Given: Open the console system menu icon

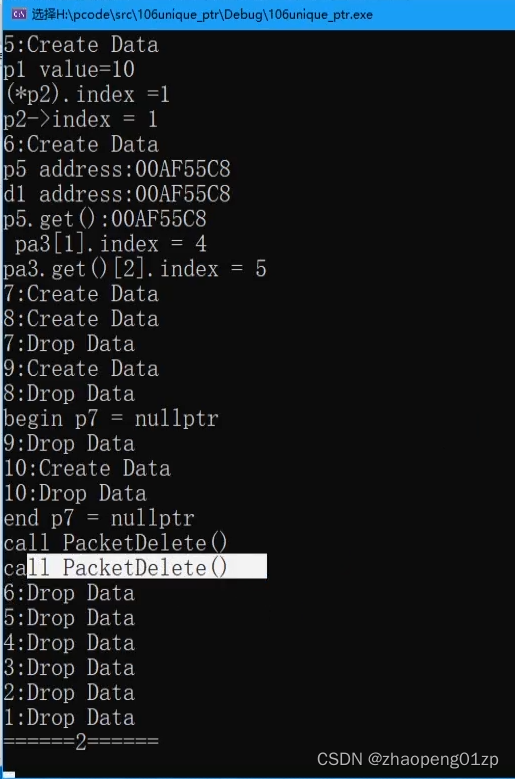Looking at the screenshot, I should point(19,14).
